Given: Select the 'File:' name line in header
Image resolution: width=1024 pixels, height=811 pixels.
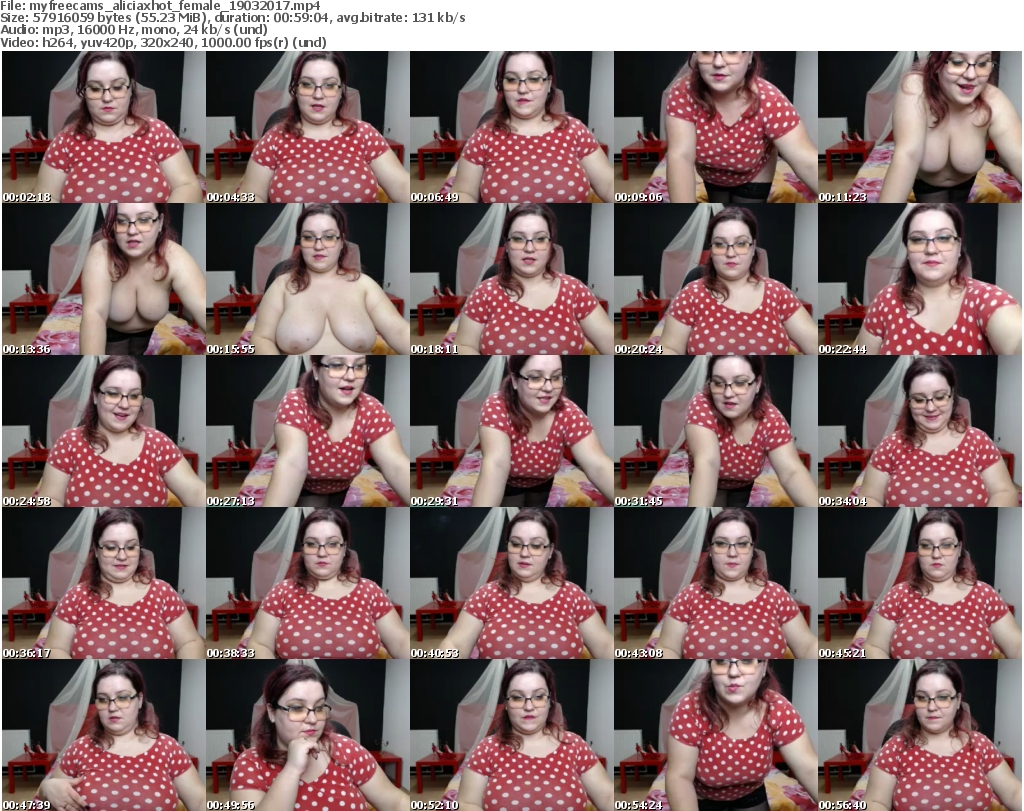Looking at the screenshot, I should [x=160, y=6].
